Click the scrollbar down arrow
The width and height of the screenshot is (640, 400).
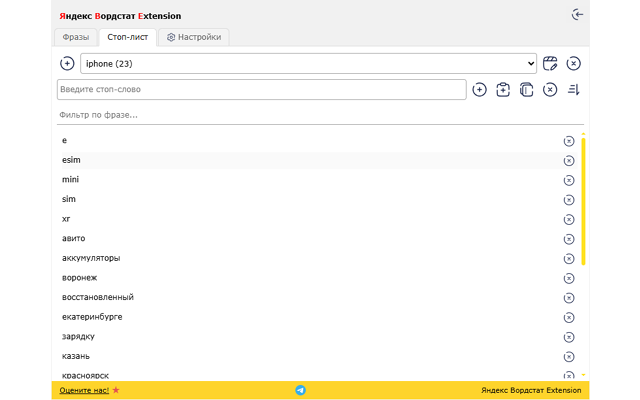pyautogui.click(x=583, y=375)
